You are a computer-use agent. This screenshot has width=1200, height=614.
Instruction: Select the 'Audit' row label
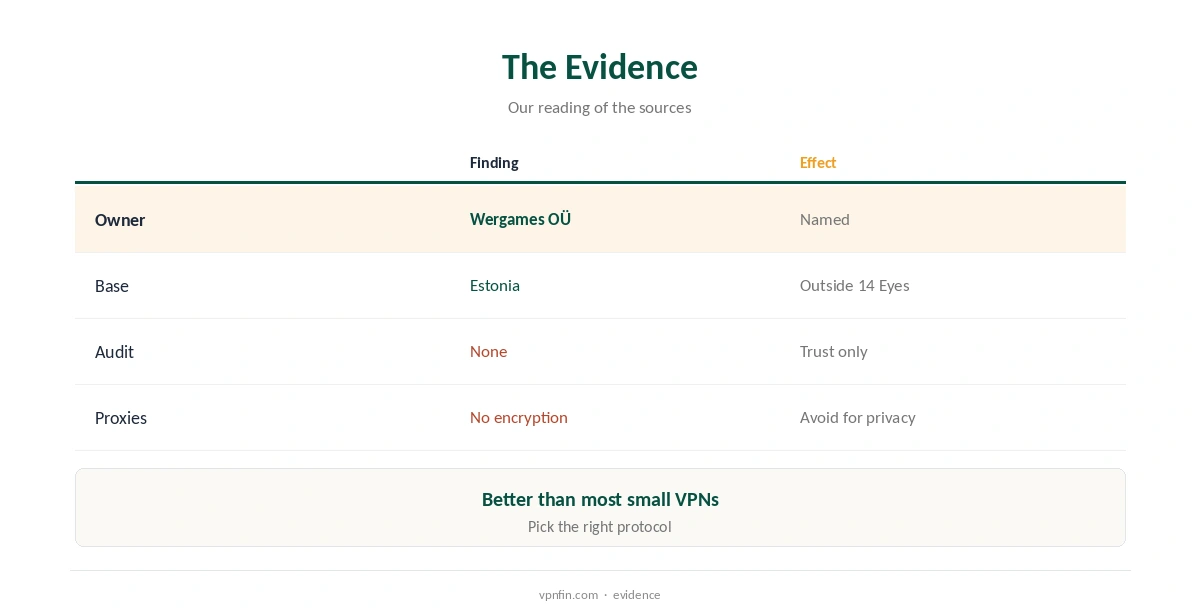coord(114,352)
